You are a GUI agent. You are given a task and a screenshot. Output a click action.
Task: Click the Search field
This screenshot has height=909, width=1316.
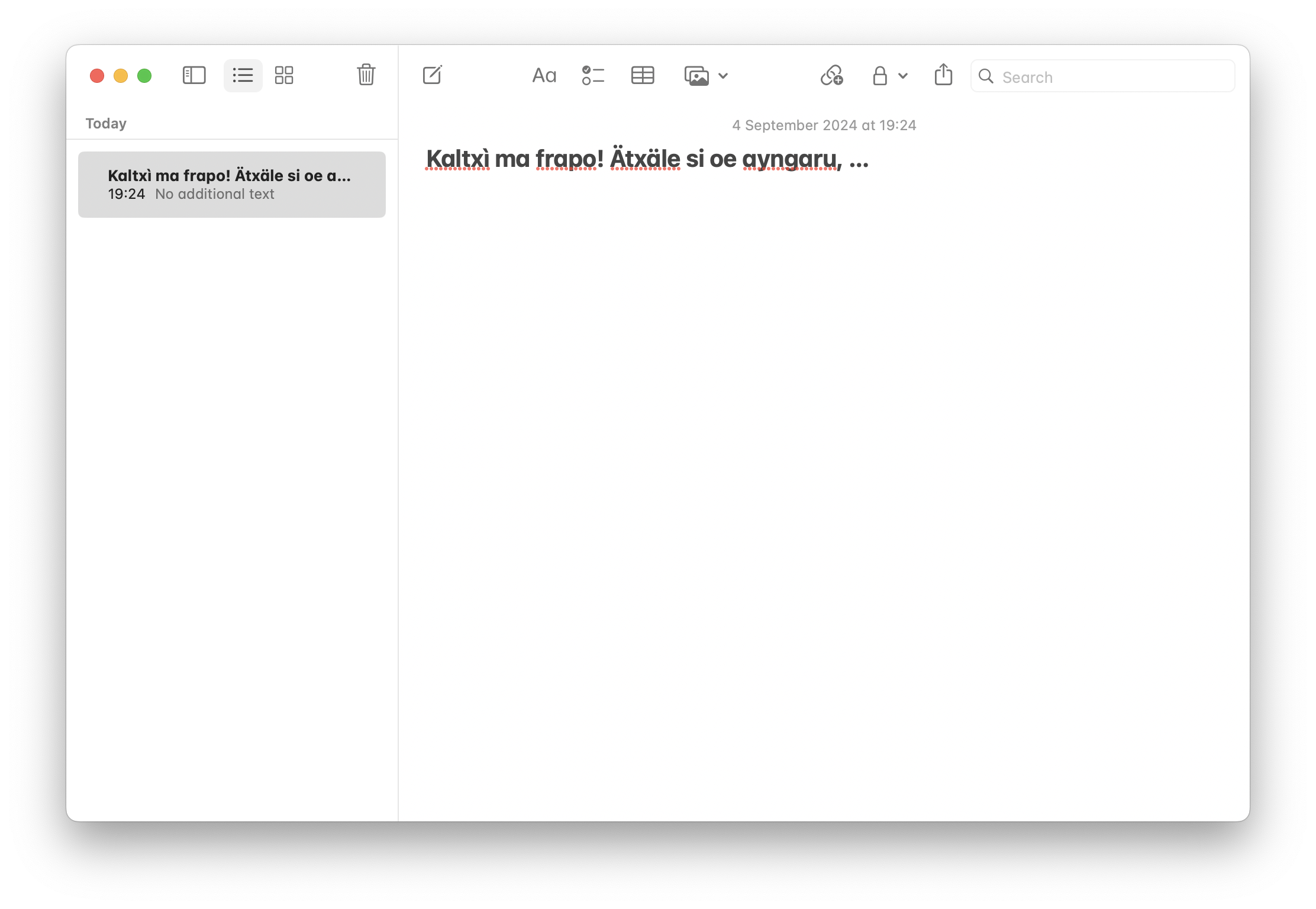coord(1112,77)
